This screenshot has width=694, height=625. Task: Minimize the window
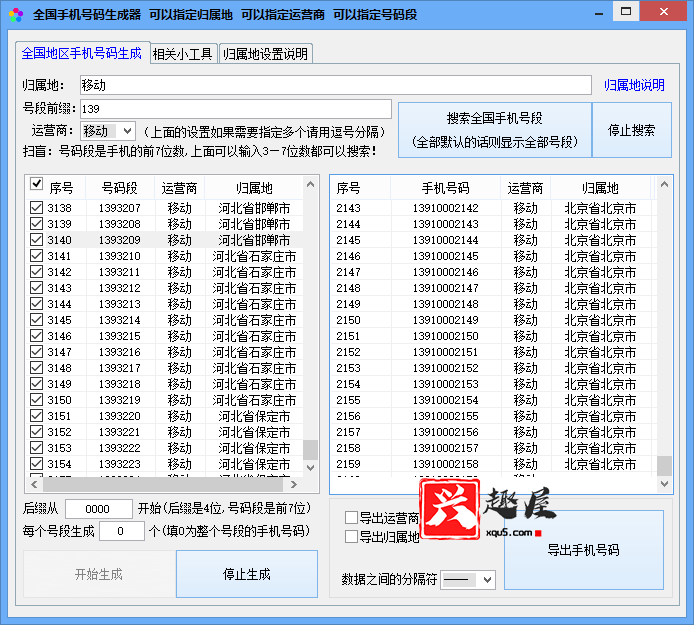tap(599, 13)
